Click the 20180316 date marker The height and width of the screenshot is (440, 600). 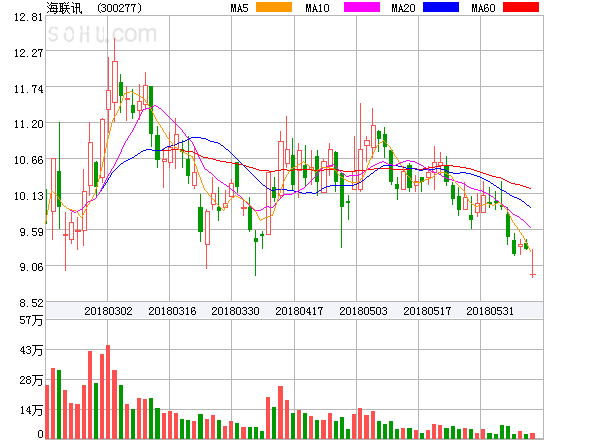pyautogui.click(x=172, y=311)
